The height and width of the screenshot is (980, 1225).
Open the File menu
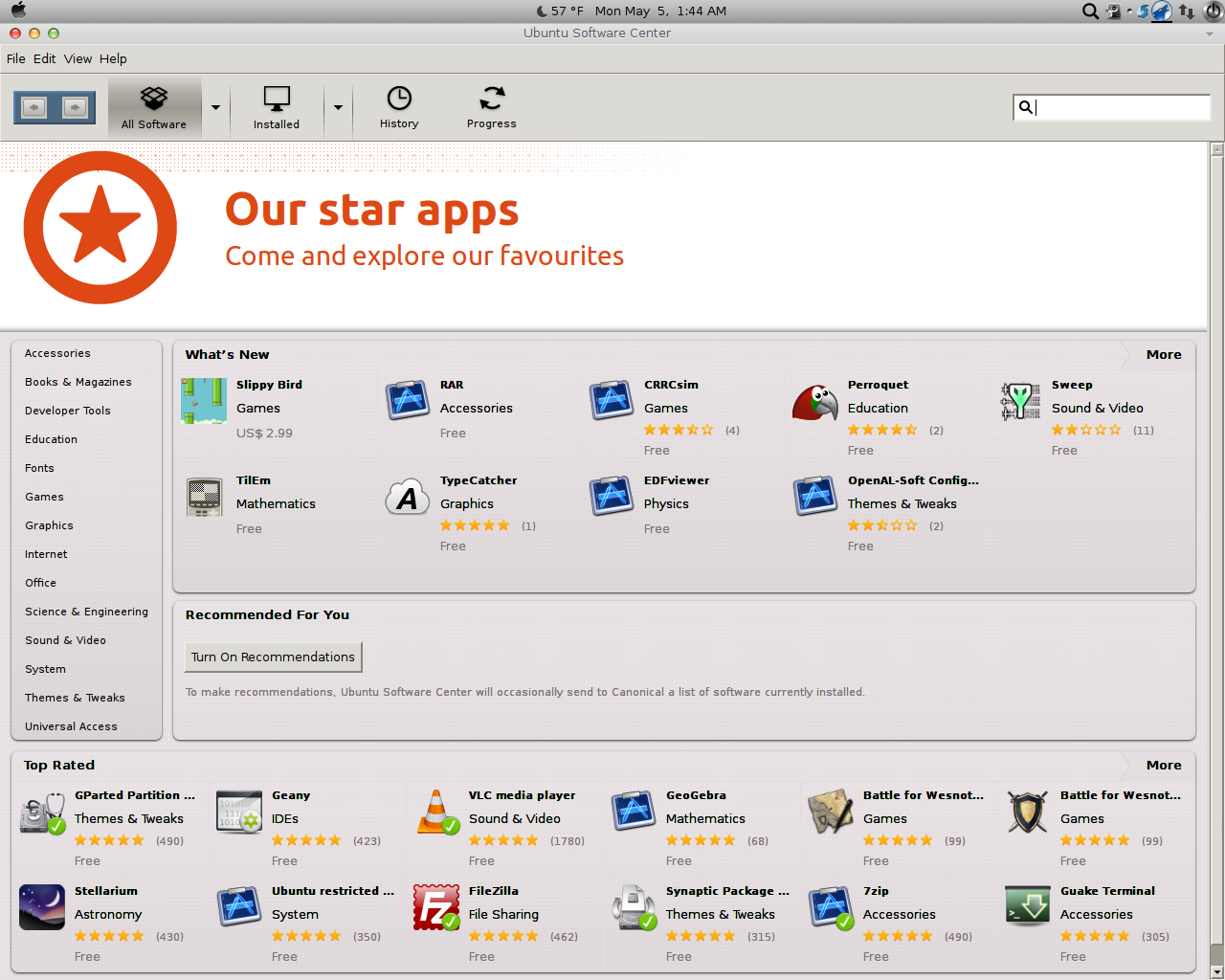pos(16,58)
